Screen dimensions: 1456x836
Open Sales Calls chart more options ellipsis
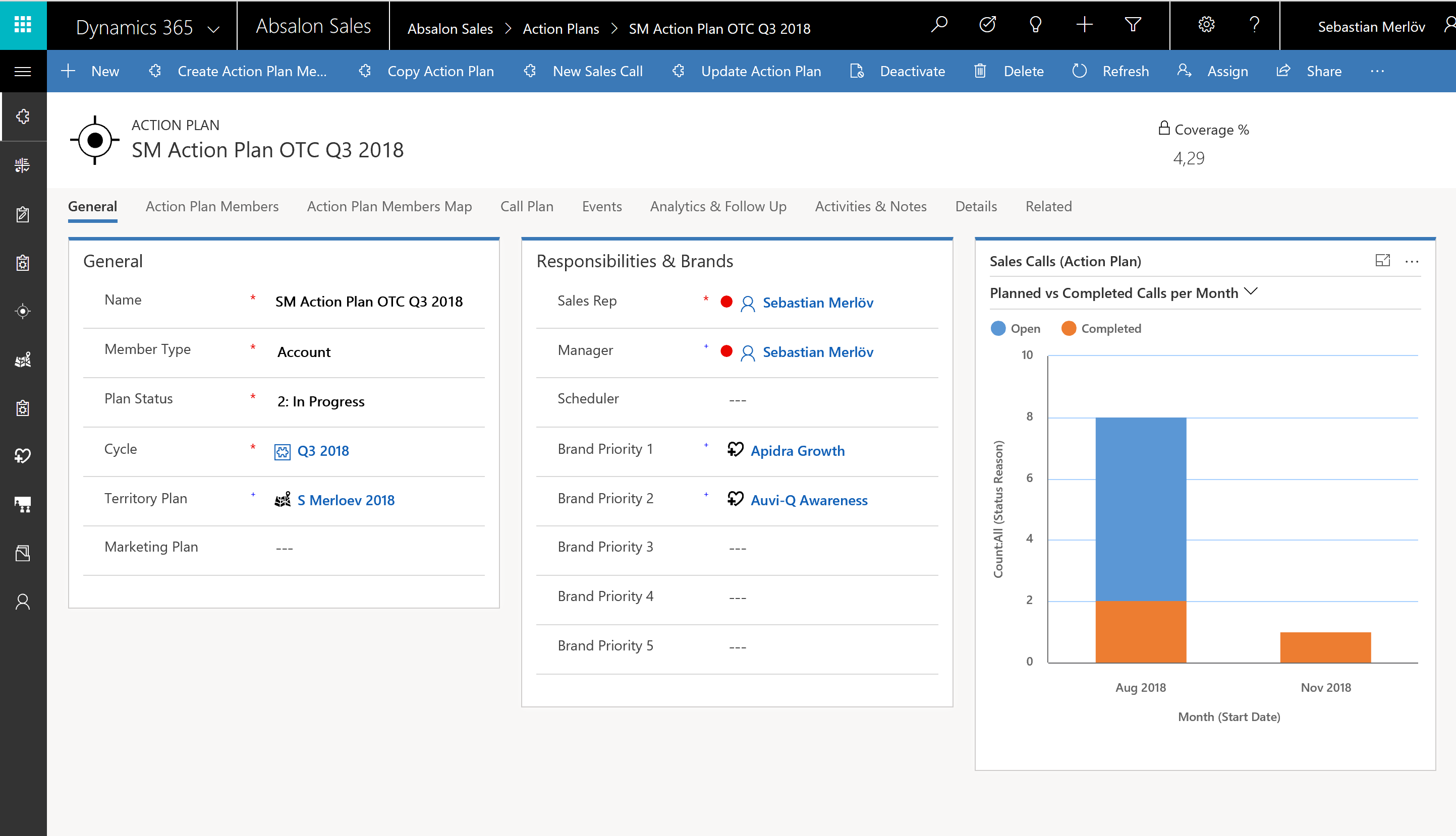click(x=1412, y=262)
